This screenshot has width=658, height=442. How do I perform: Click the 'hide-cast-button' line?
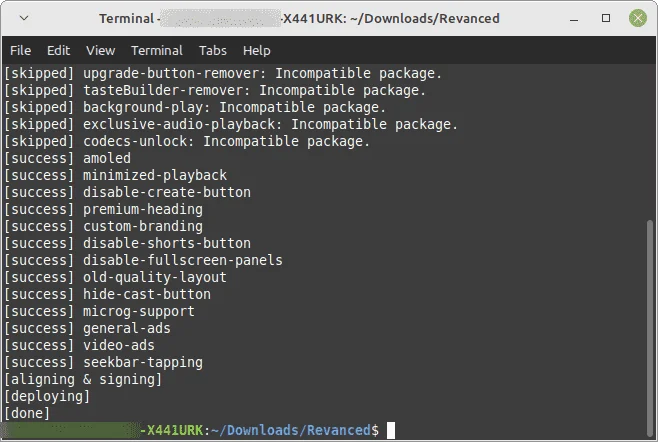click(107, 294)
